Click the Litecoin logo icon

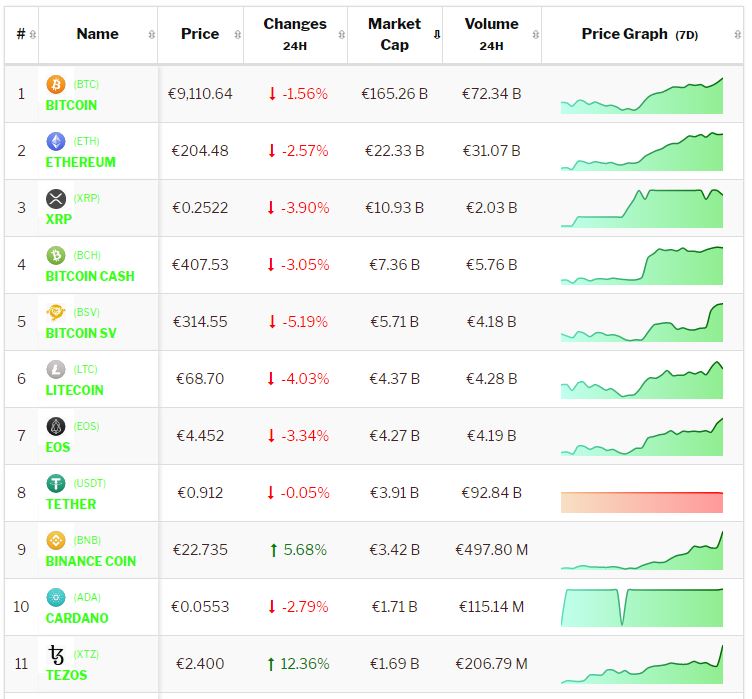[56, 370]
